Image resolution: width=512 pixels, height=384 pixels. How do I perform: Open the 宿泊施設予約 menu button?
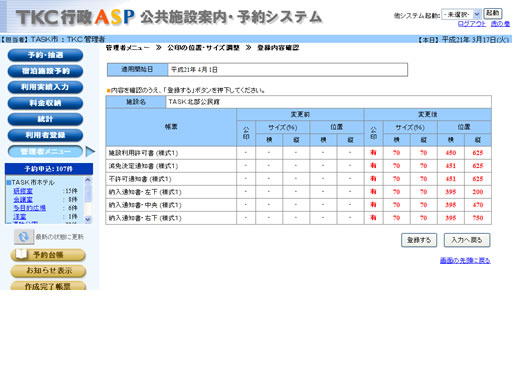click(x=45, y=71)
